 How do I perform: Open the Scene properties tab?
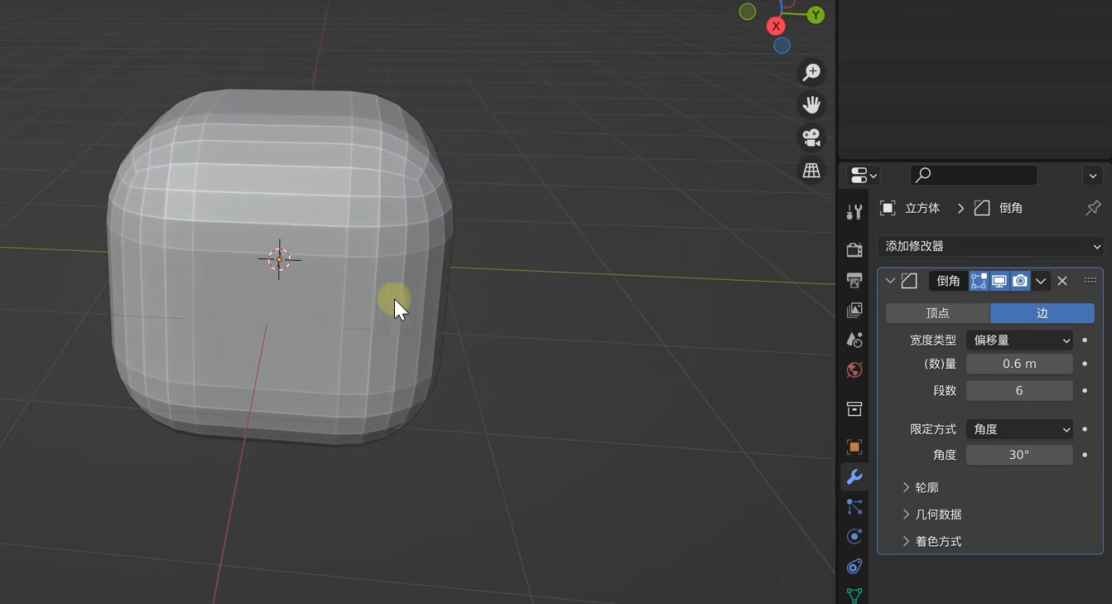(855, 340)
